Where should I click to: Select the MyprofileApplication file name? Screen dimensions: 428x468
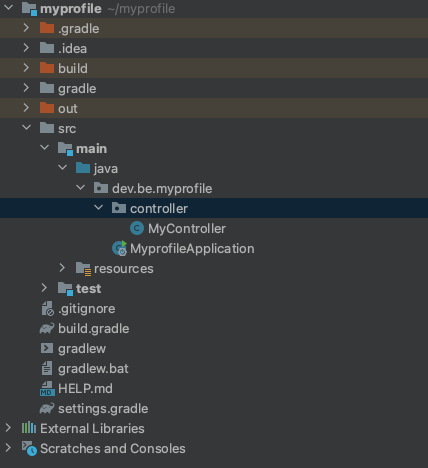click(192, 249)
